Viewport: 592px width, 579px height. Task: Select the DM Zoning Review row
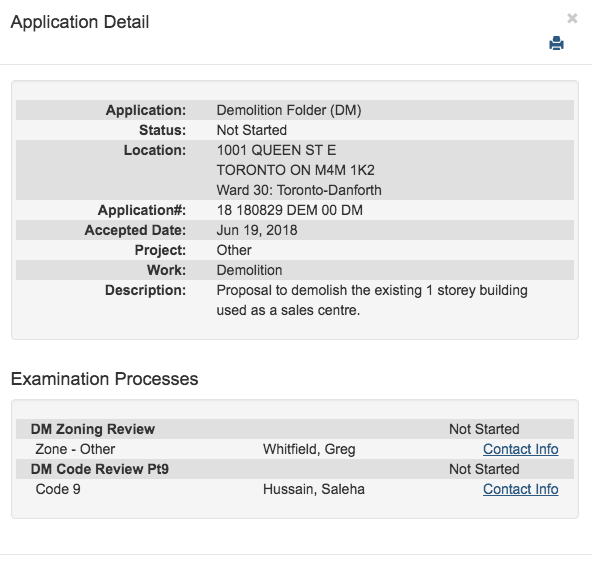[x=295, y=429]
